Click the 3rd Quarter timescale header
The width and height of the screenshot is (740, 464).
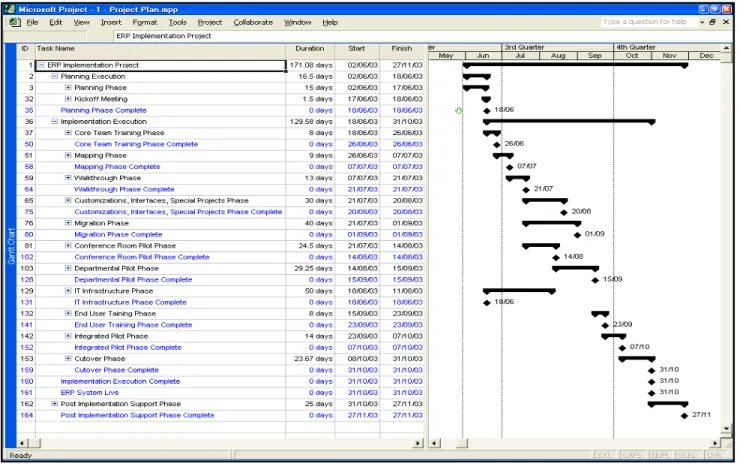coord(557,47)
